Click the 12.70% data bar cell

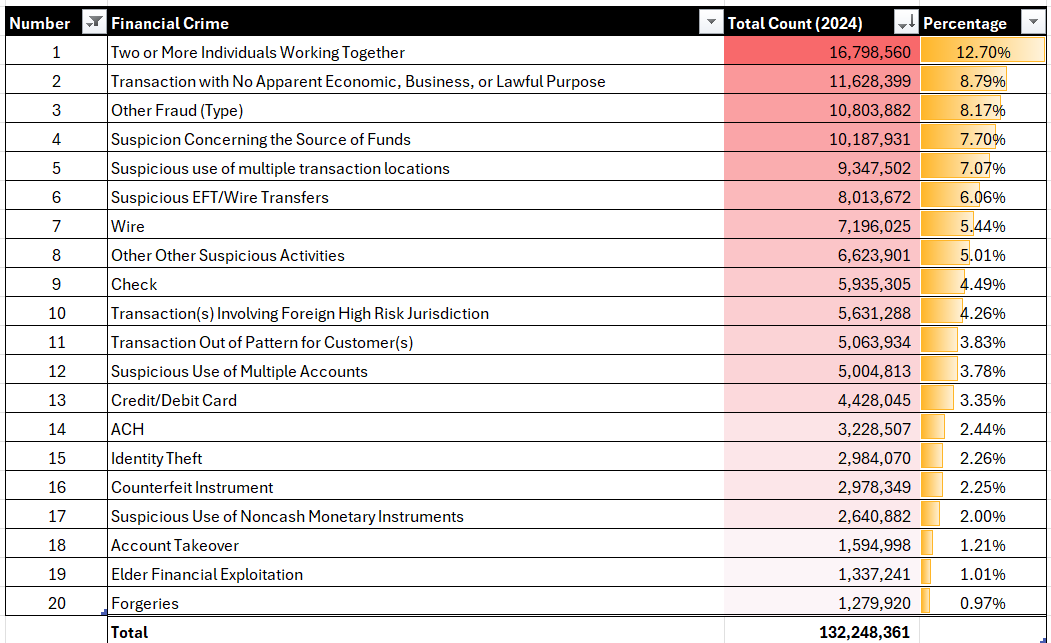[982, 52]
